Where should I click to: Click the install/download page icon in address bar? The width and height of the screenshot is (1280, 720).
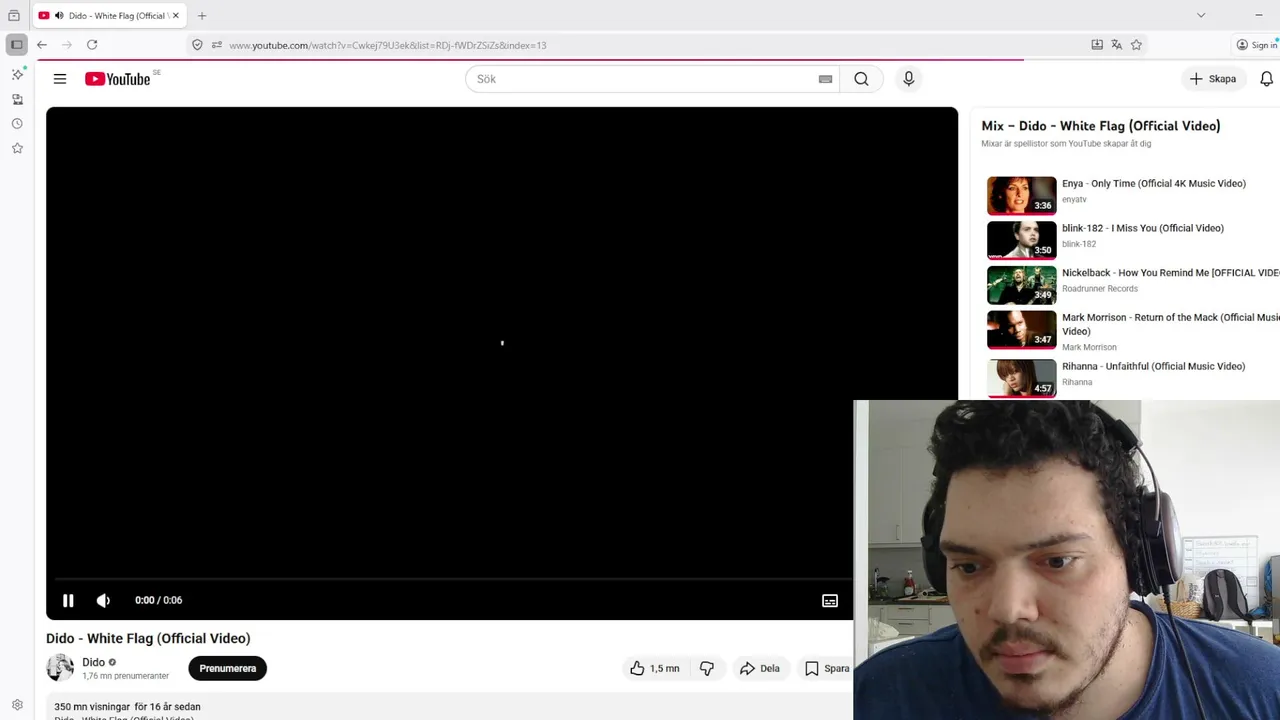coord(1097,45)
